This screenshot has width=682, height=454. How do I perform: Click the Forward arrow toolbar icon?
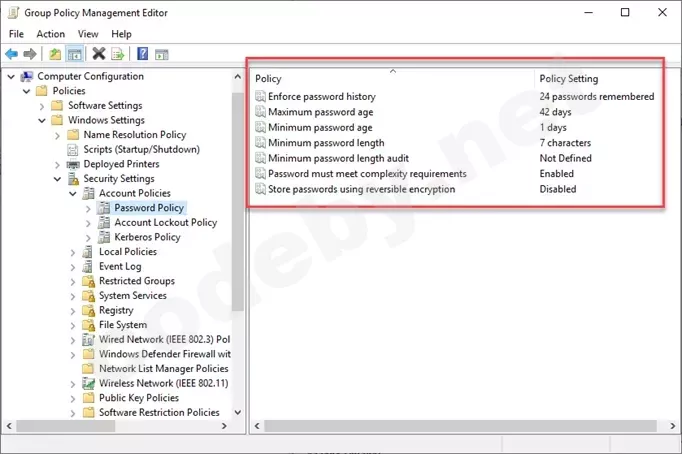(30, 54)
